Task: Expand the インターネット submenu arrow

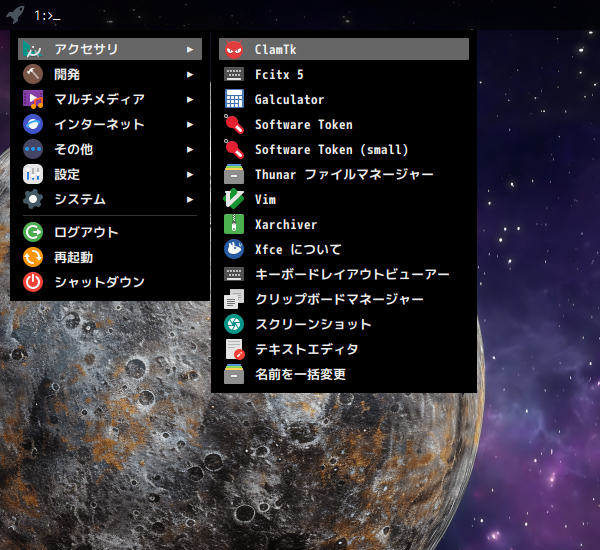Action: coord(190,124)
